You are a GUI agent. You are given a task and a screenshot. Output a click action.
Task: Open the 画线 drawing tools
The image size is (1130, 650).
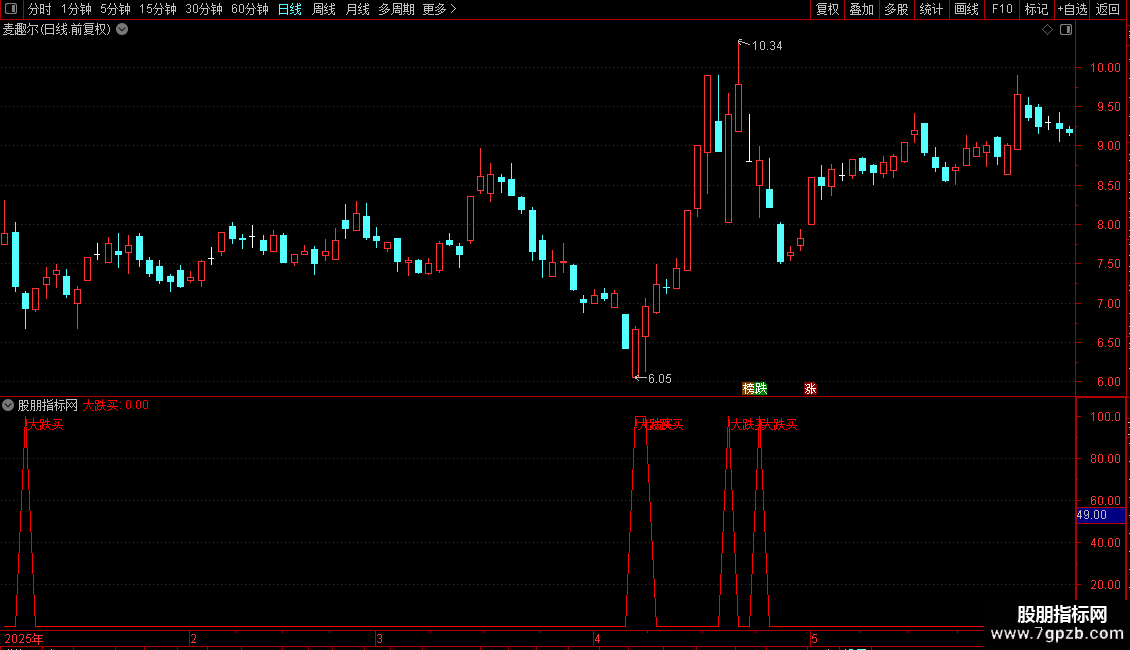coord(966,9)
